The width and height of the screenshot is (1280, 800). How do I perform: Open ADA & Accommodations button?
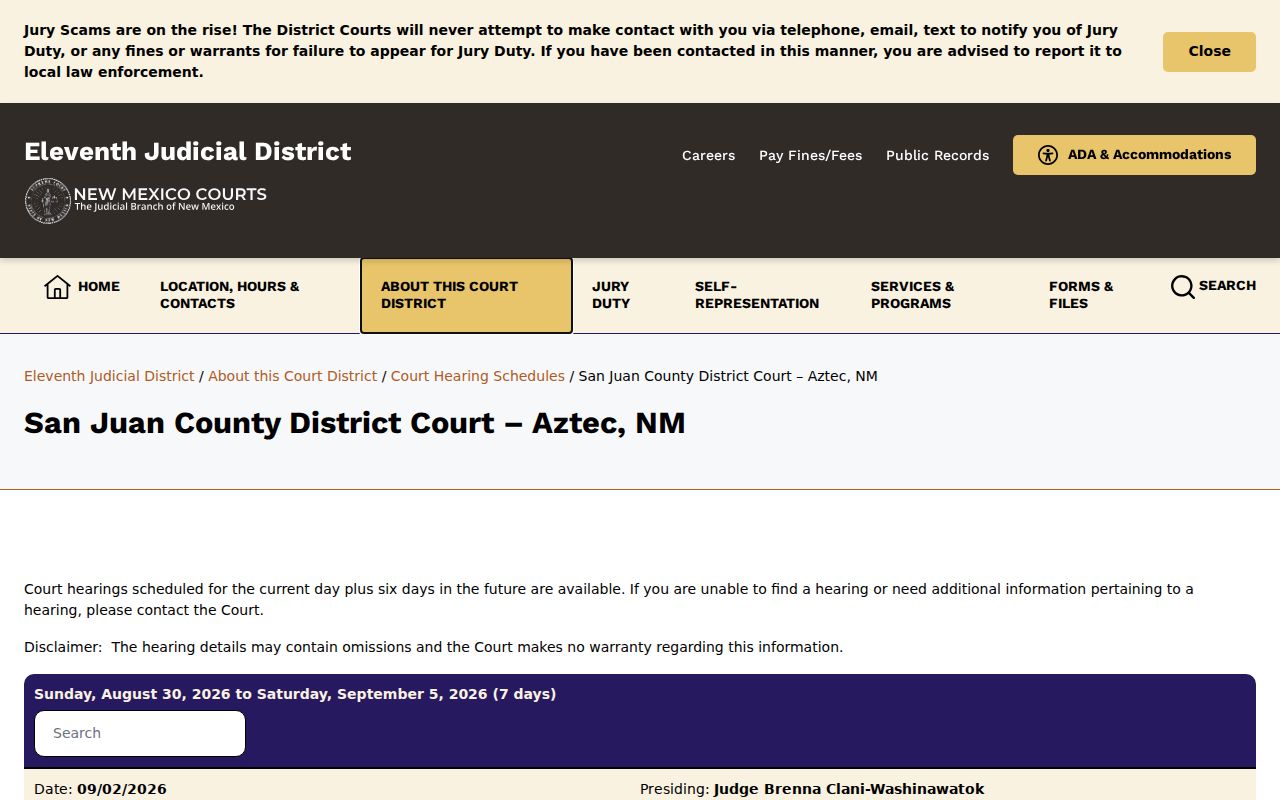[1134, 155]
